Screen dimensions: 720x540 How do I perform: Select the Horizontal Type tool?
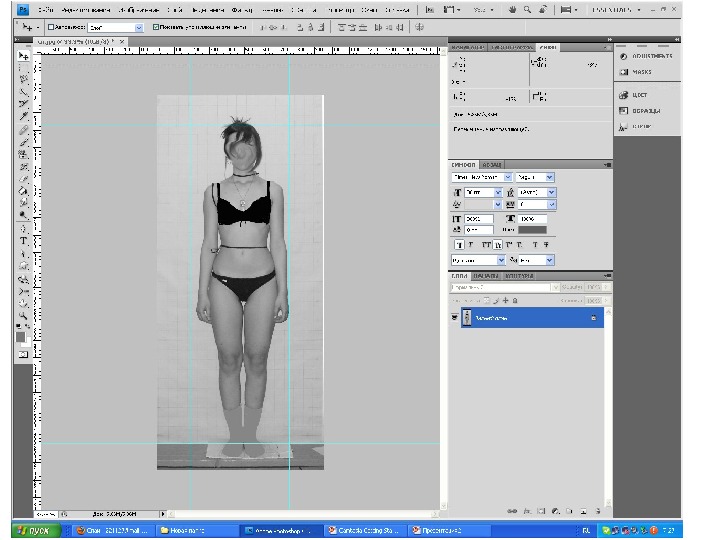(x=23, y=241)
